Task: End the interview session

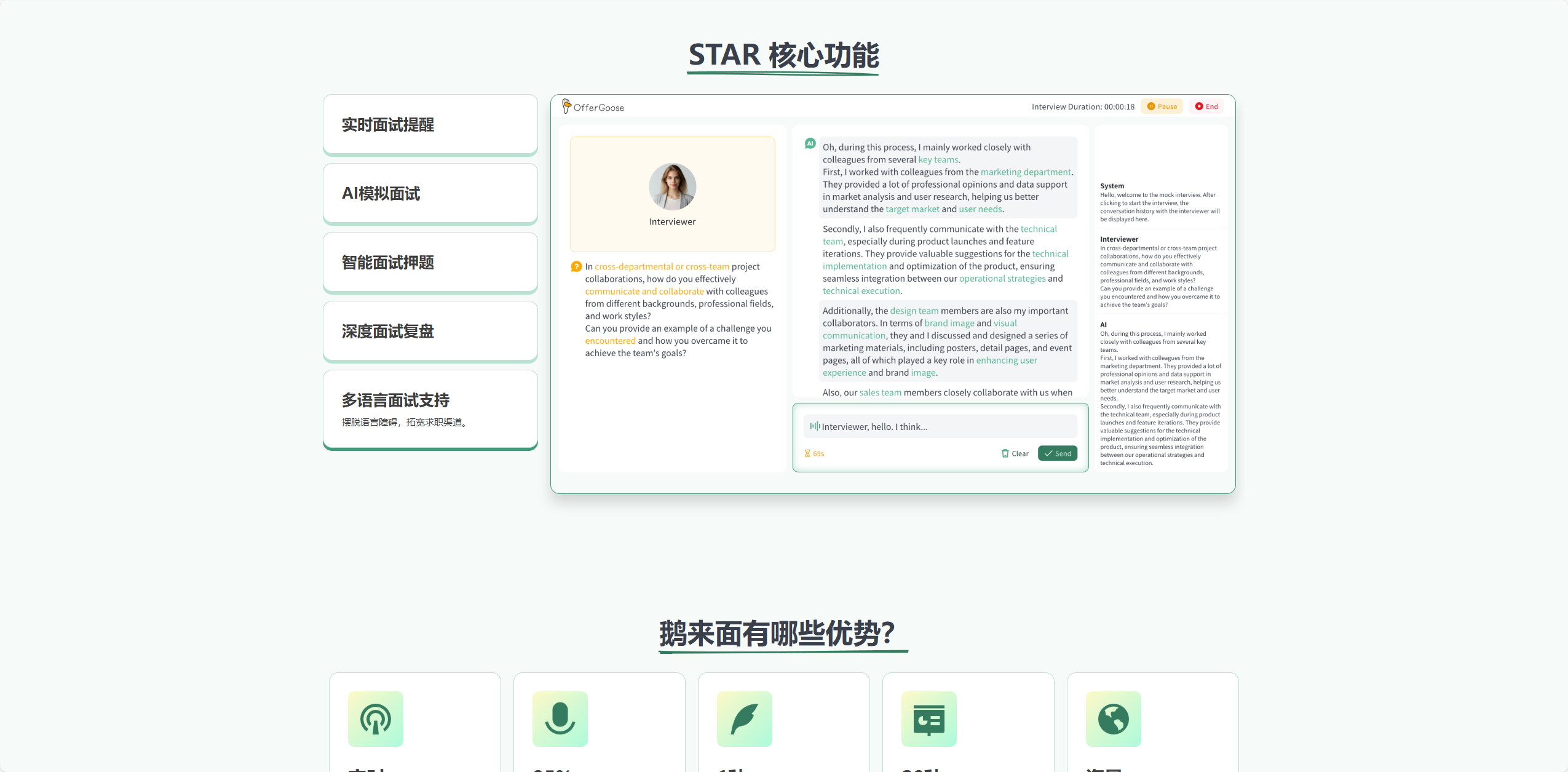Action: point(1206,106)
